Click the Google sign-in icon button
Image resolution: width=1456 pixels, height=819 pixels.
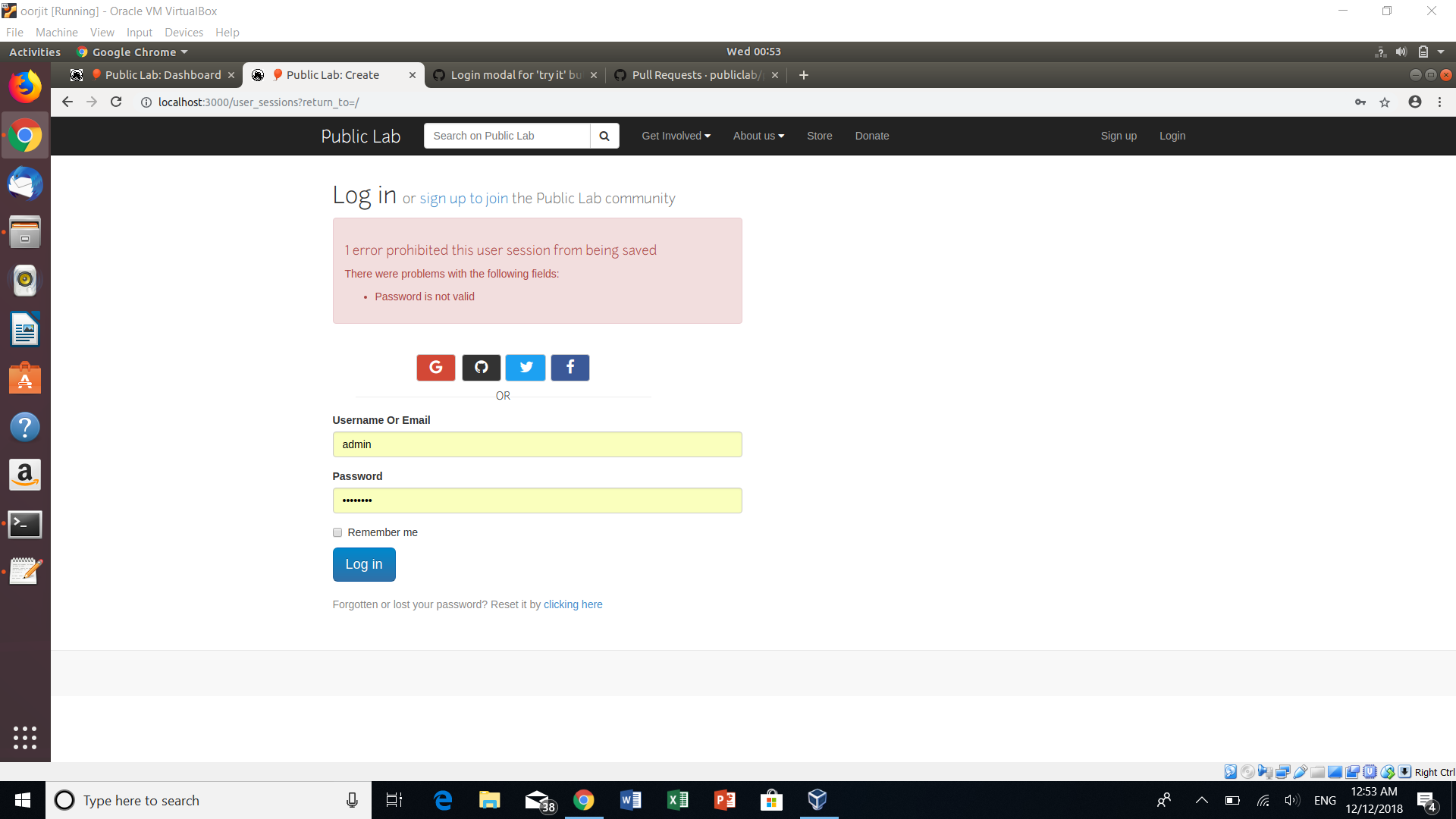(435, 368)
